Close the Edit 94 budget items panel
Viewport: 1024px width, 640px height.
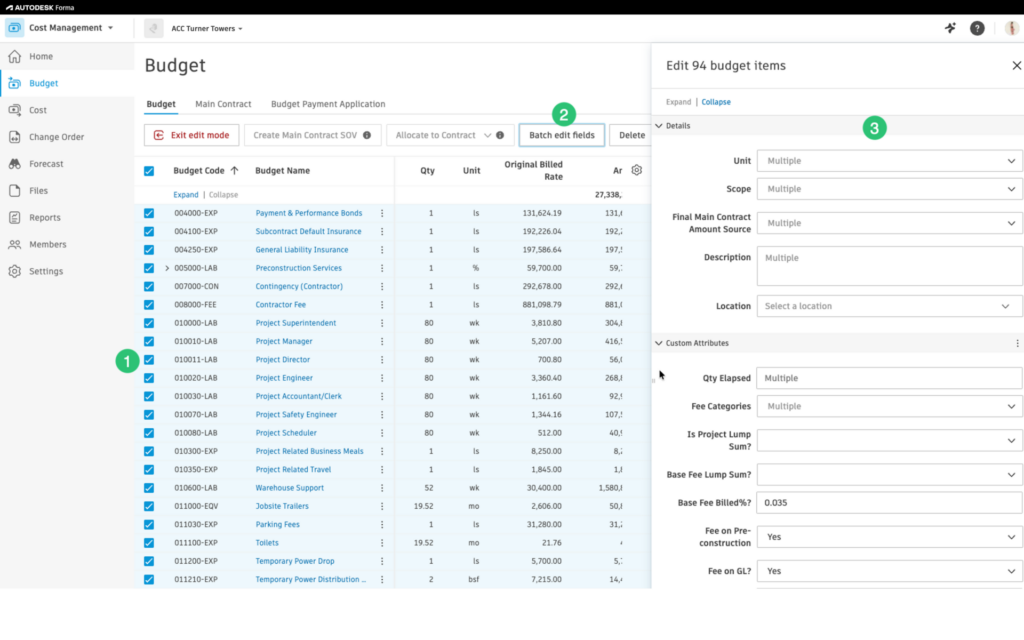pyautogui.click(x=1016, y=66)
